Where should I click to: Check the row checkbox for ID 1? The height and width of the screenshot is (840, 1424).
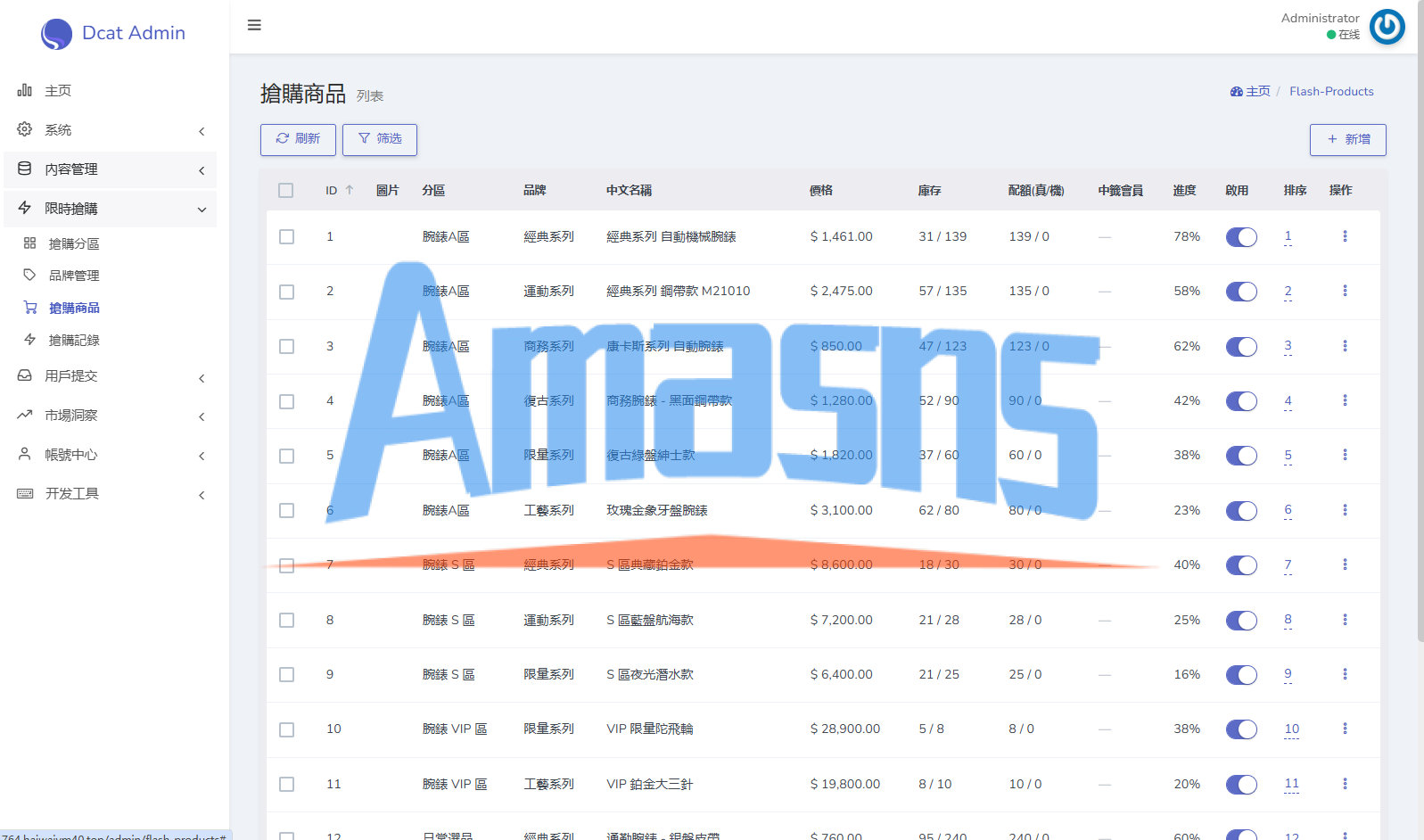286,236
